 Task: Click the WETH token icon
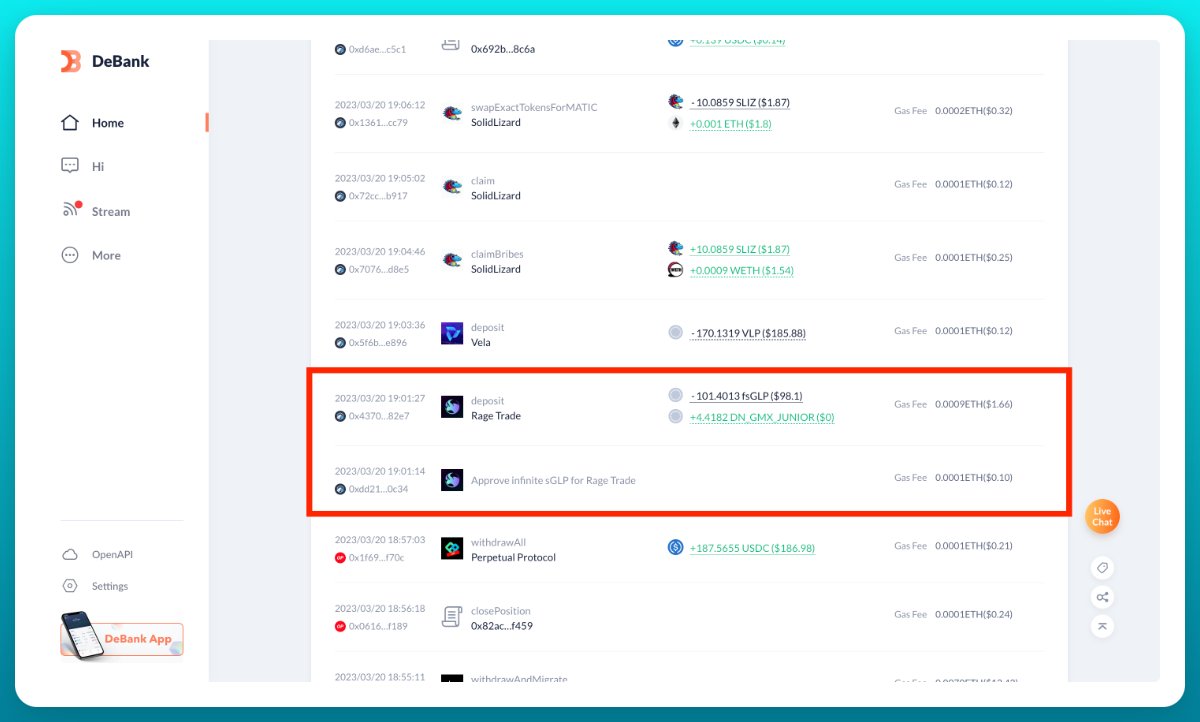675,269
